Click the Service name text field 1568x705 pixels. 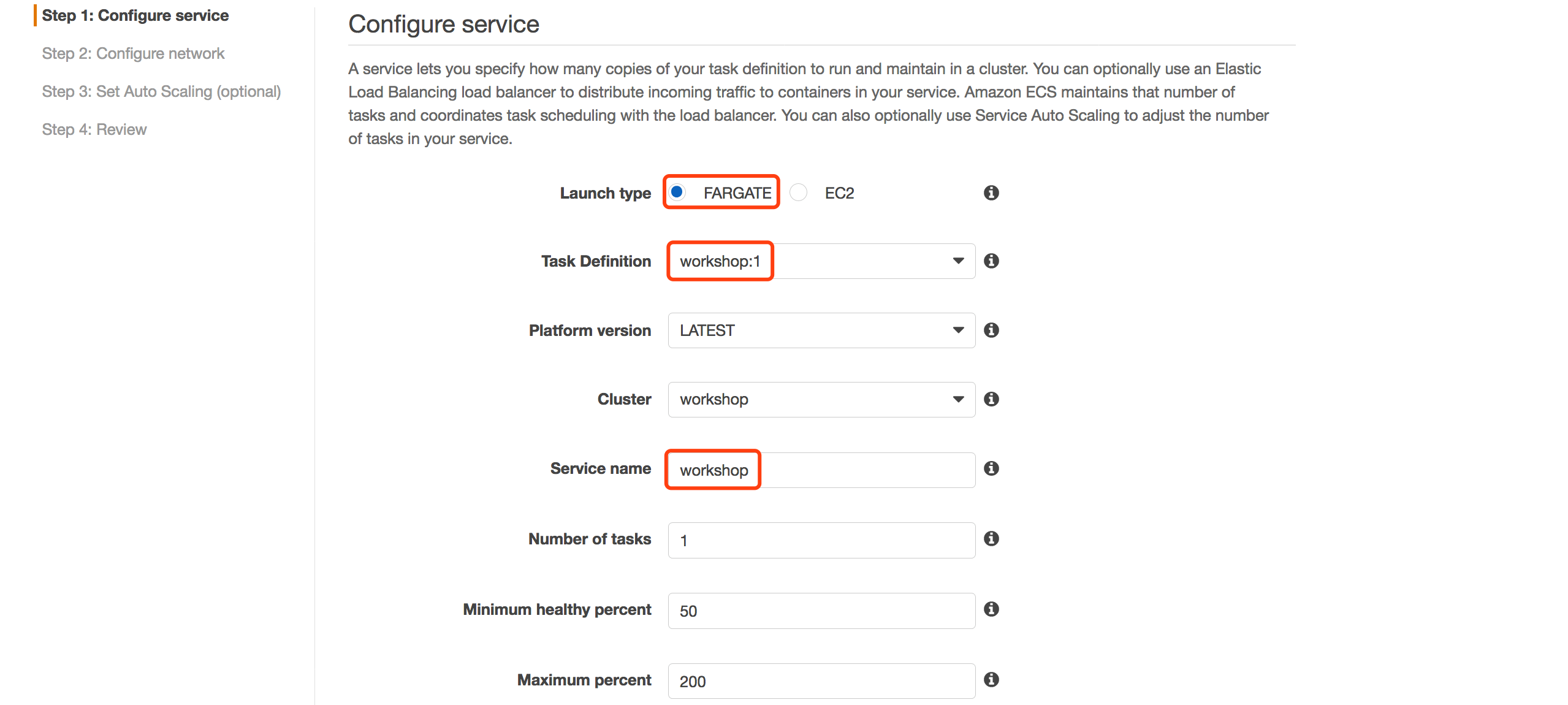[x=821, y=470]
